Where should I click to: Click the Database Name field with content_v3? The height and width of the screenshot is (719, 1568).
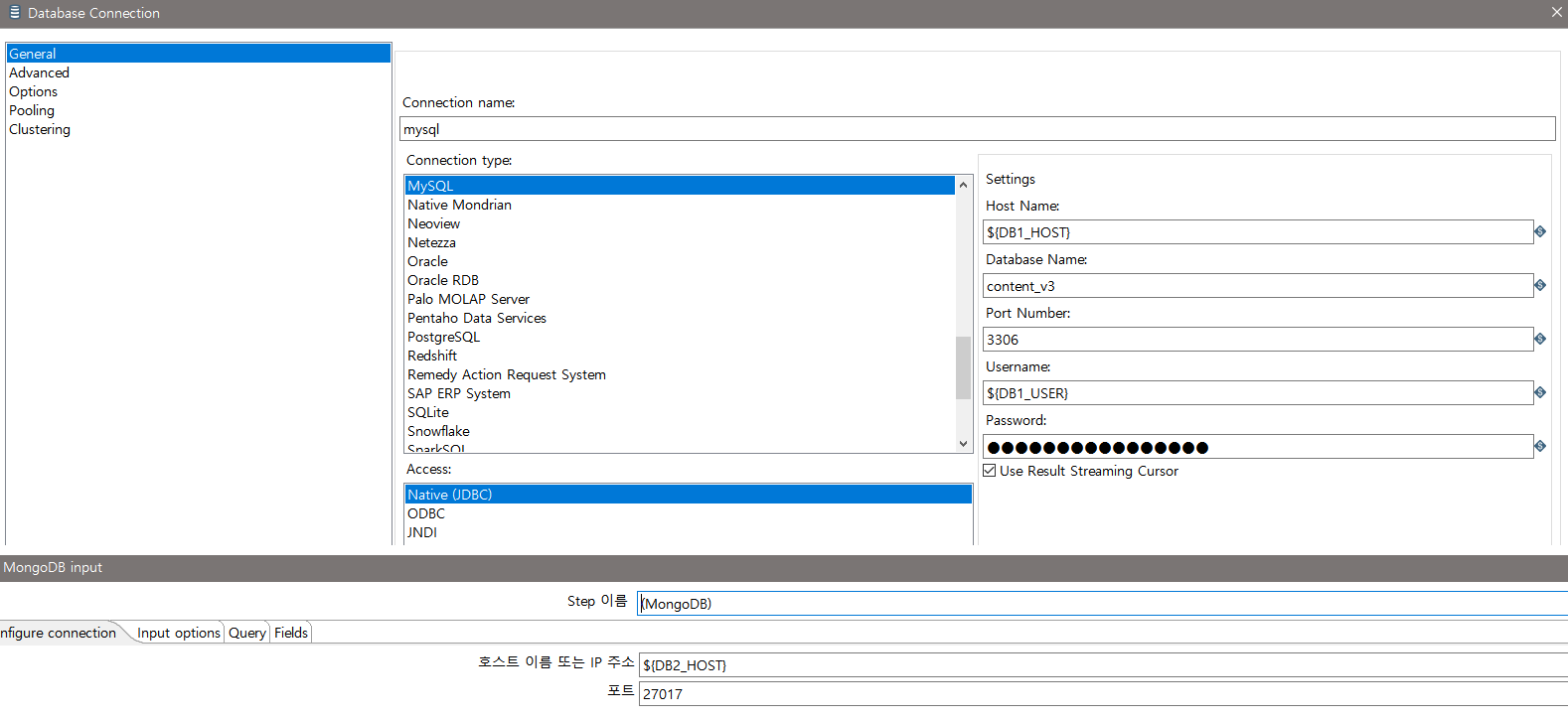1258,286
